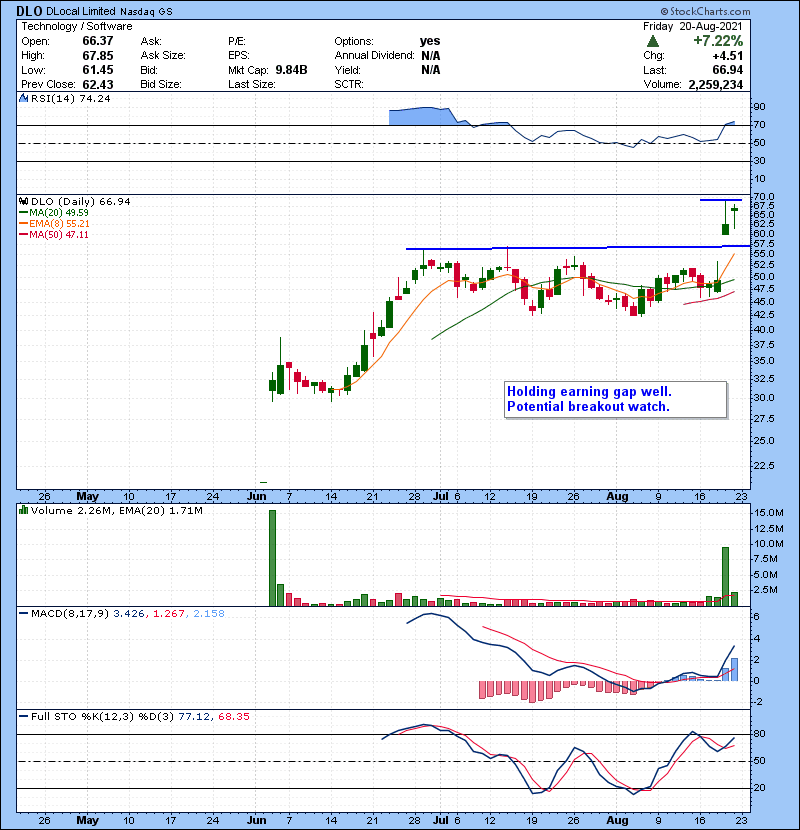The height and width of the screenshot is (830, 800).
Task: Click the Volume value 2,259,234
Action: click(716, 84)
